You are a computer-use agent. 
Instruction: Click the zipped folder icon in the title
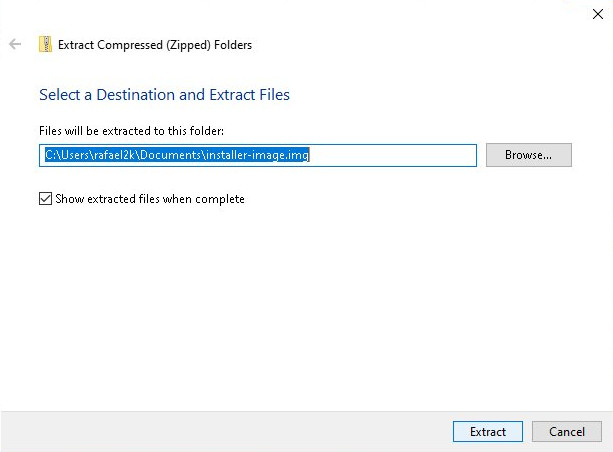[45, 44]
